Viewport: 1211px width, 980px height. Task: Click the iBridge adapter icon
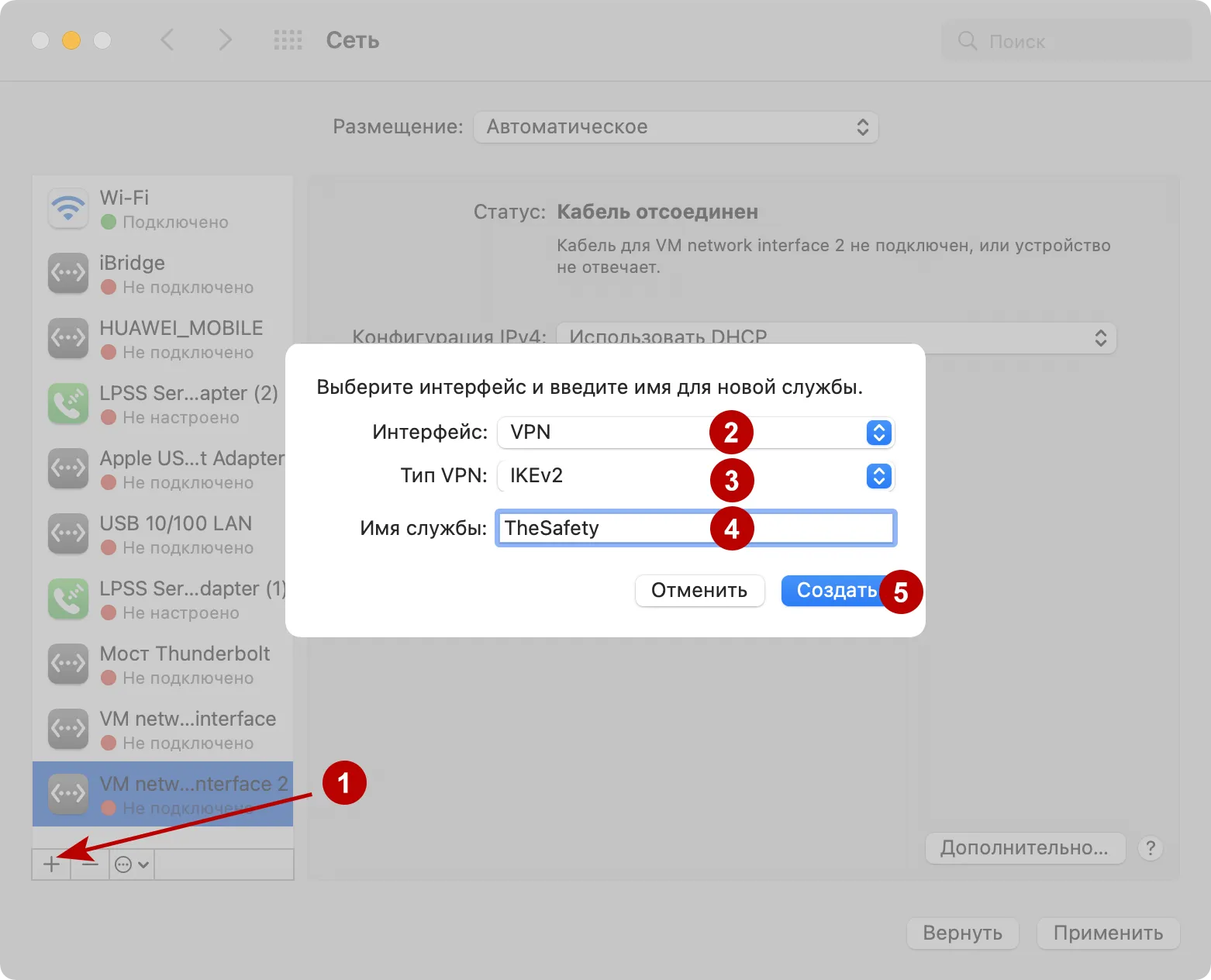point(67,273)
